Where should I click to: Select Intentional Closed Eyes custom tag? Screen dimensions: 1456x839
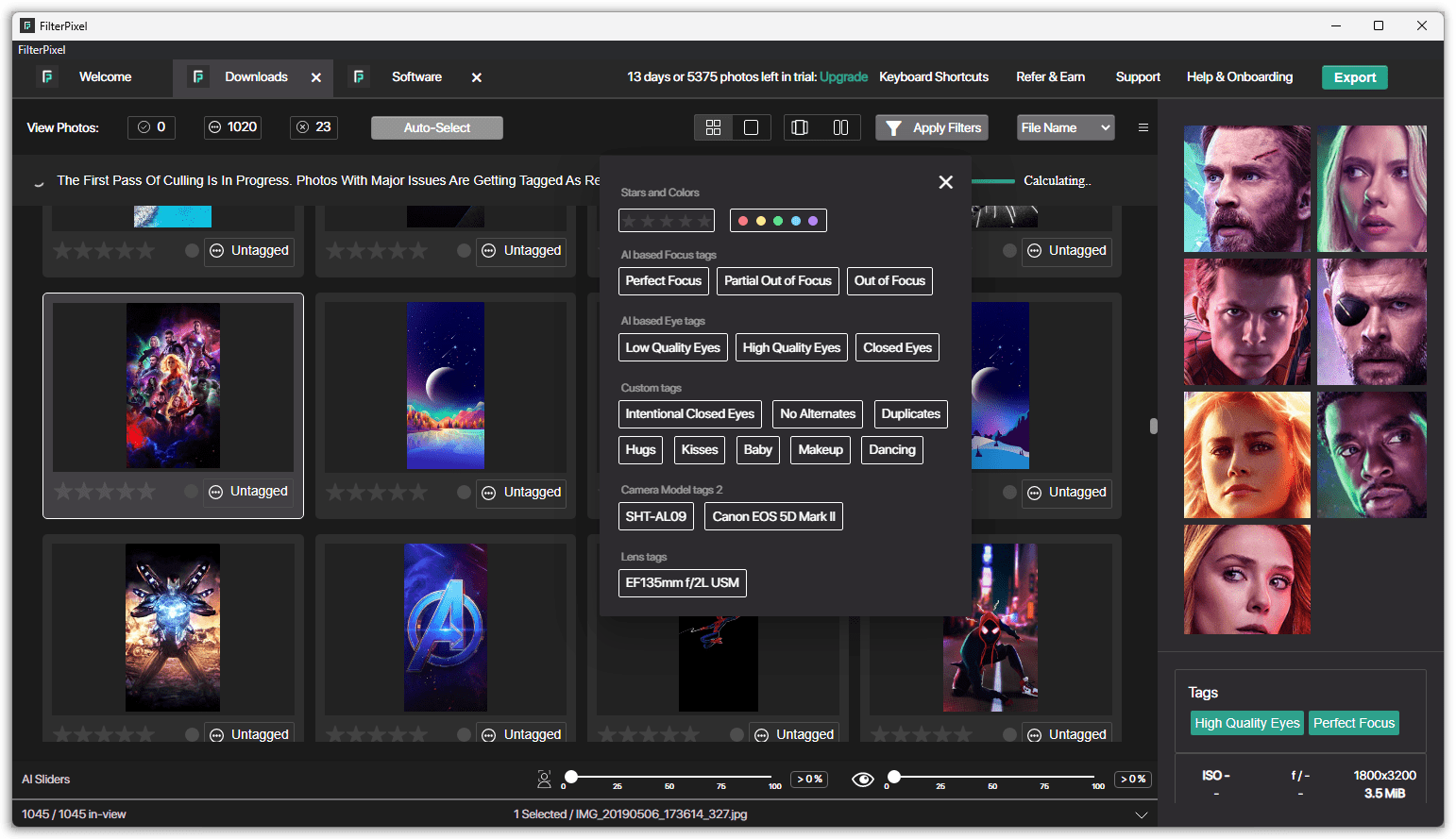click(x=689, y=414)
